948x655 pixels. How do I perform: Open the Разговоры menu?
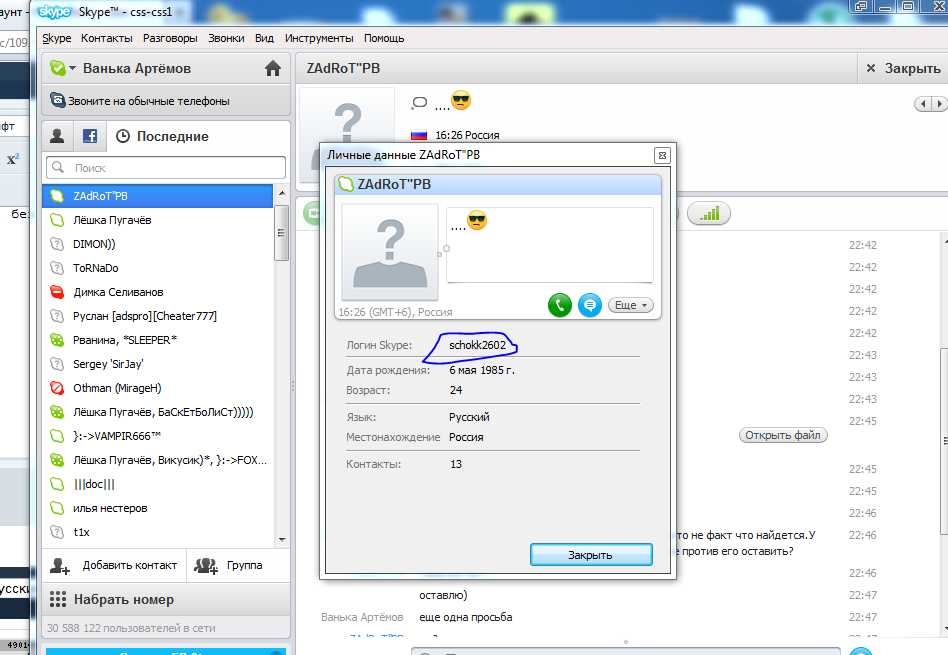pos(170,38)
